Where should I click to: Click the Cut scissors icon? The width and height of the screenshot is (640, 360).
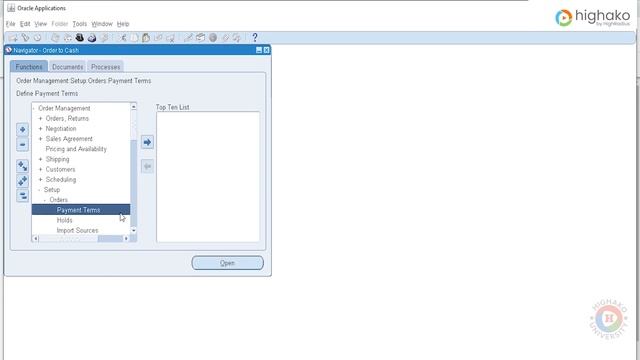point(122,38)
